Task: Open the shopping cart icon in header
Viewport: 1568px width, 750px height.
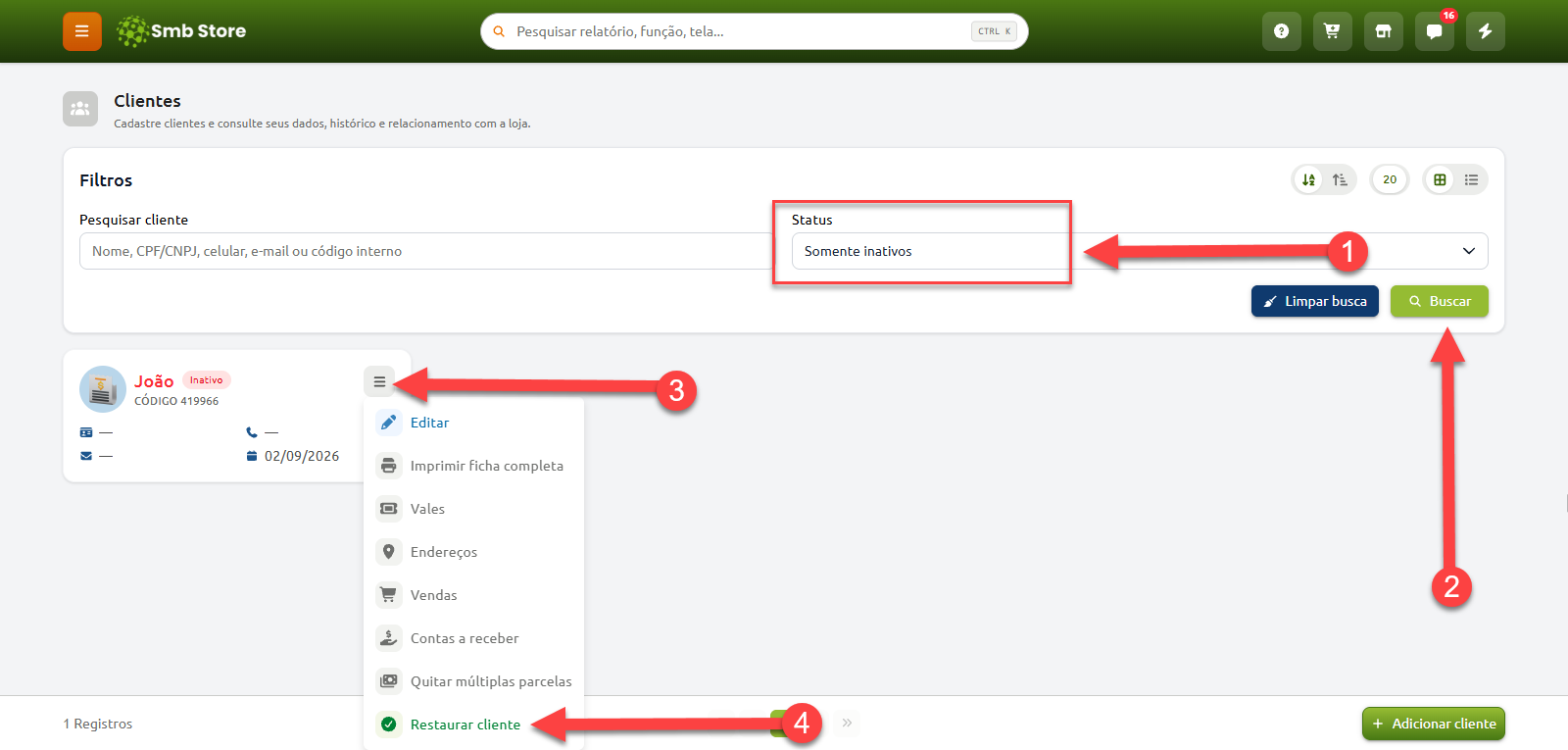Action: click(x=1332, y=31)
